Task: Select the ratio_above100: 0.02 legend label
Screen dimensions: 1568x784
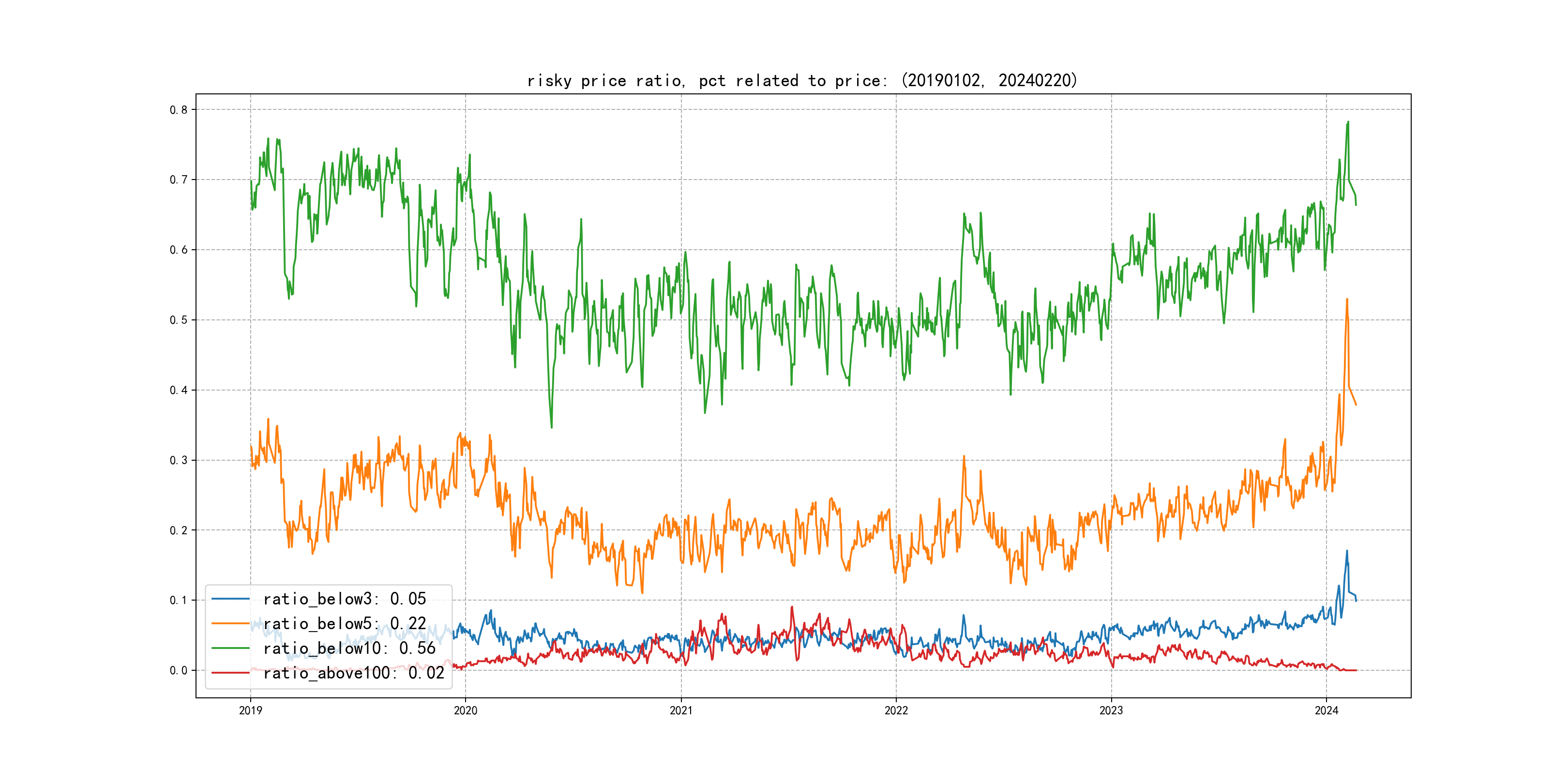Action: (354, 673)
